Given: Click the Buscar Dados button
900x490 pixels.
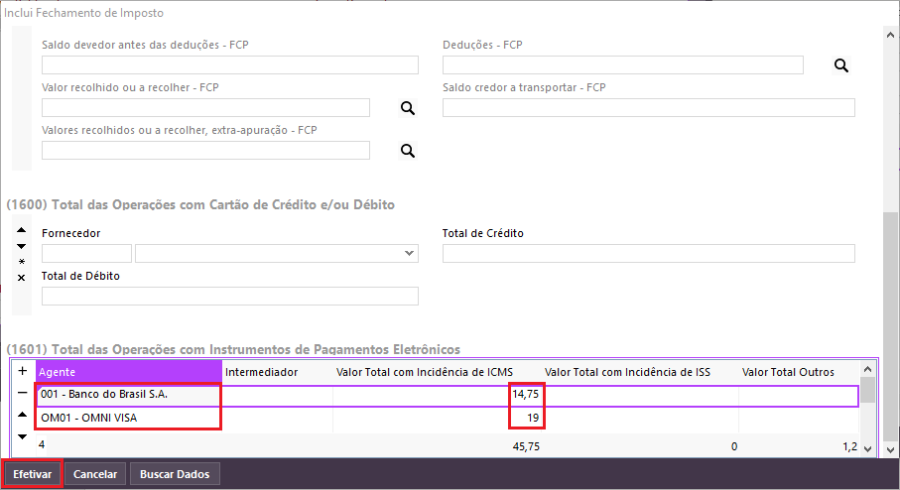Looking at the screenshot, I should point(174,474).
